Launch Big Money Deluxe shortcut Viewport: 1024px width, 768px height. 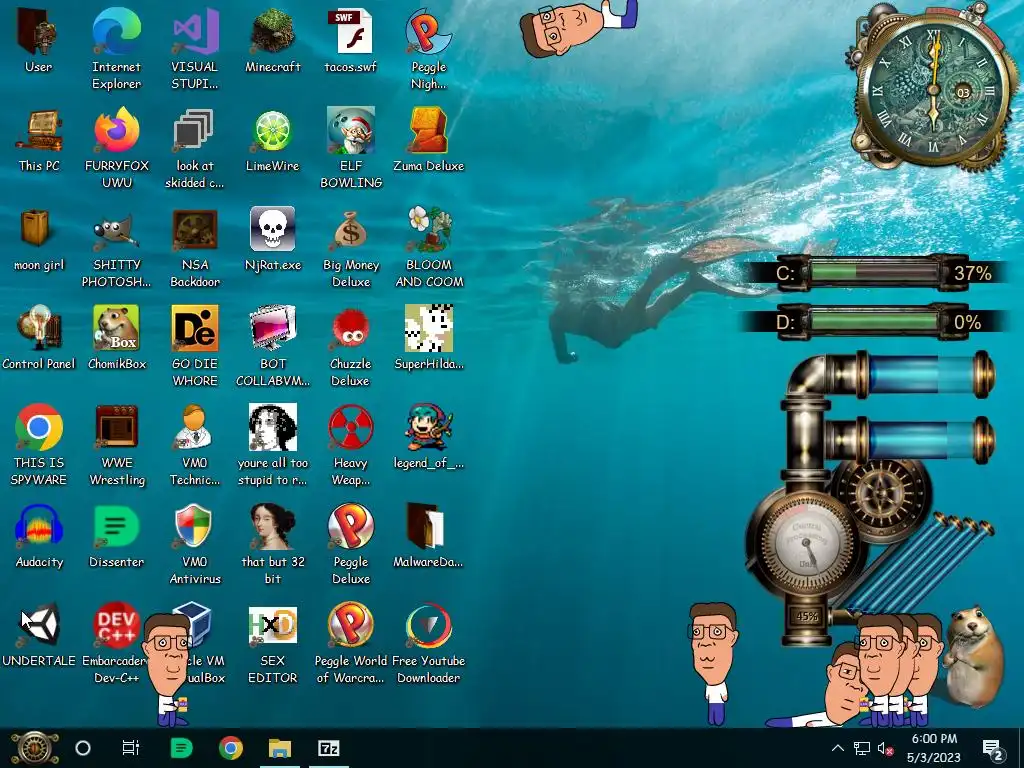350,248
